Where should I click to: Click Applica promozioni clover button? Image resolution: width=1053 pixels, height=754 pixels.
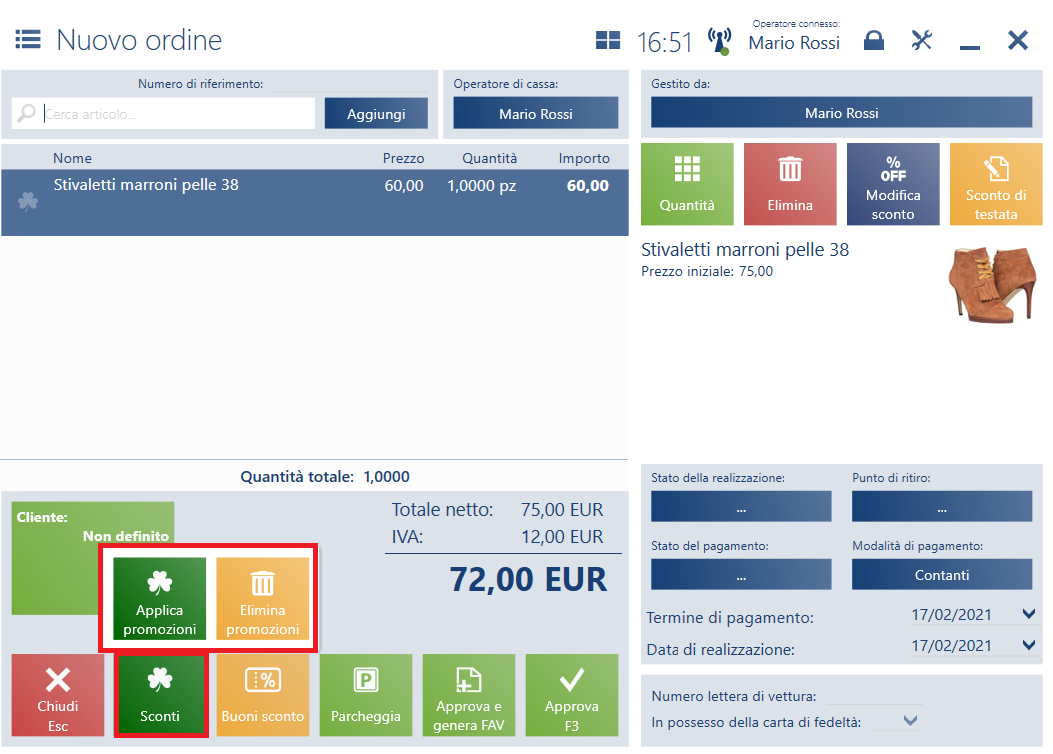160,599
